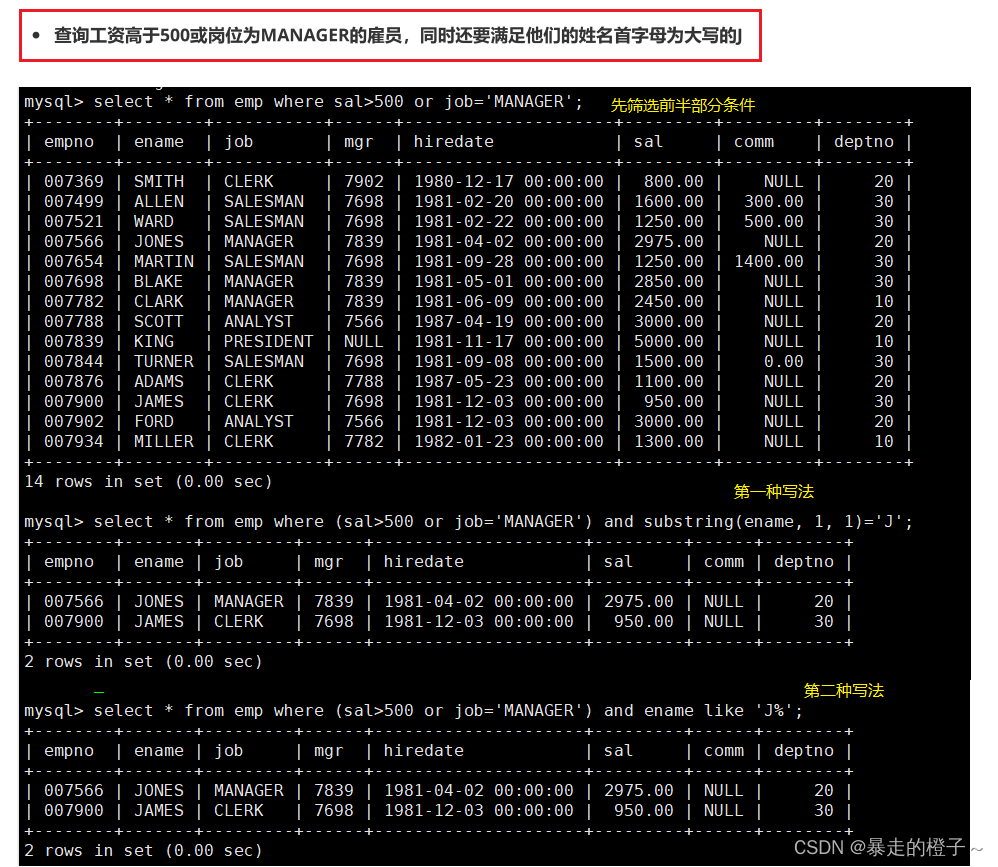Click yellow note 先筛选前半部分条件

[682, 105]
